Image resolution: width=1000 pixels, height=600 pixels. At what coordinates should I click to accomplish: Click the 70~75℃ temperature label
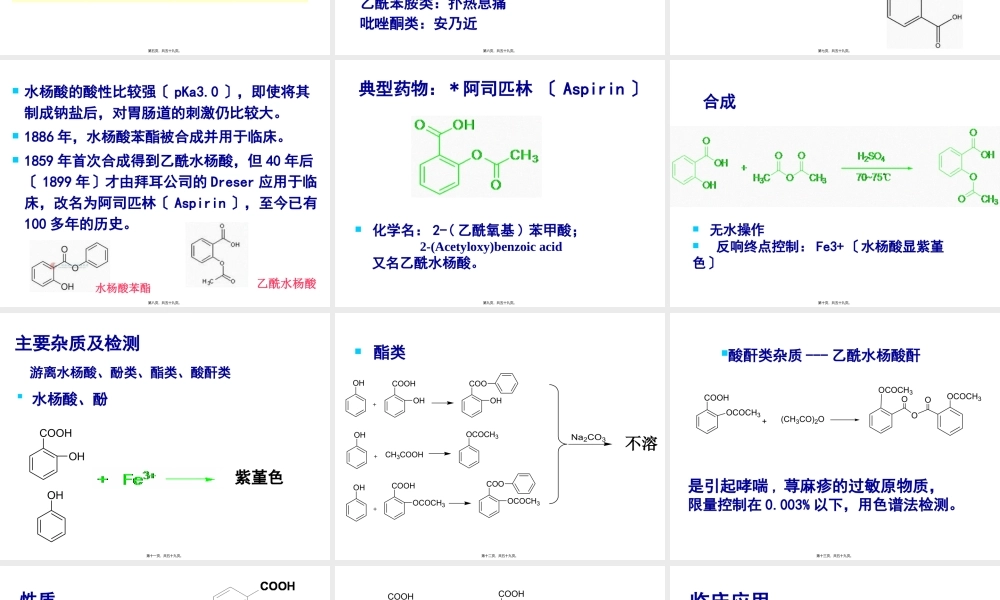coord(873,177)
